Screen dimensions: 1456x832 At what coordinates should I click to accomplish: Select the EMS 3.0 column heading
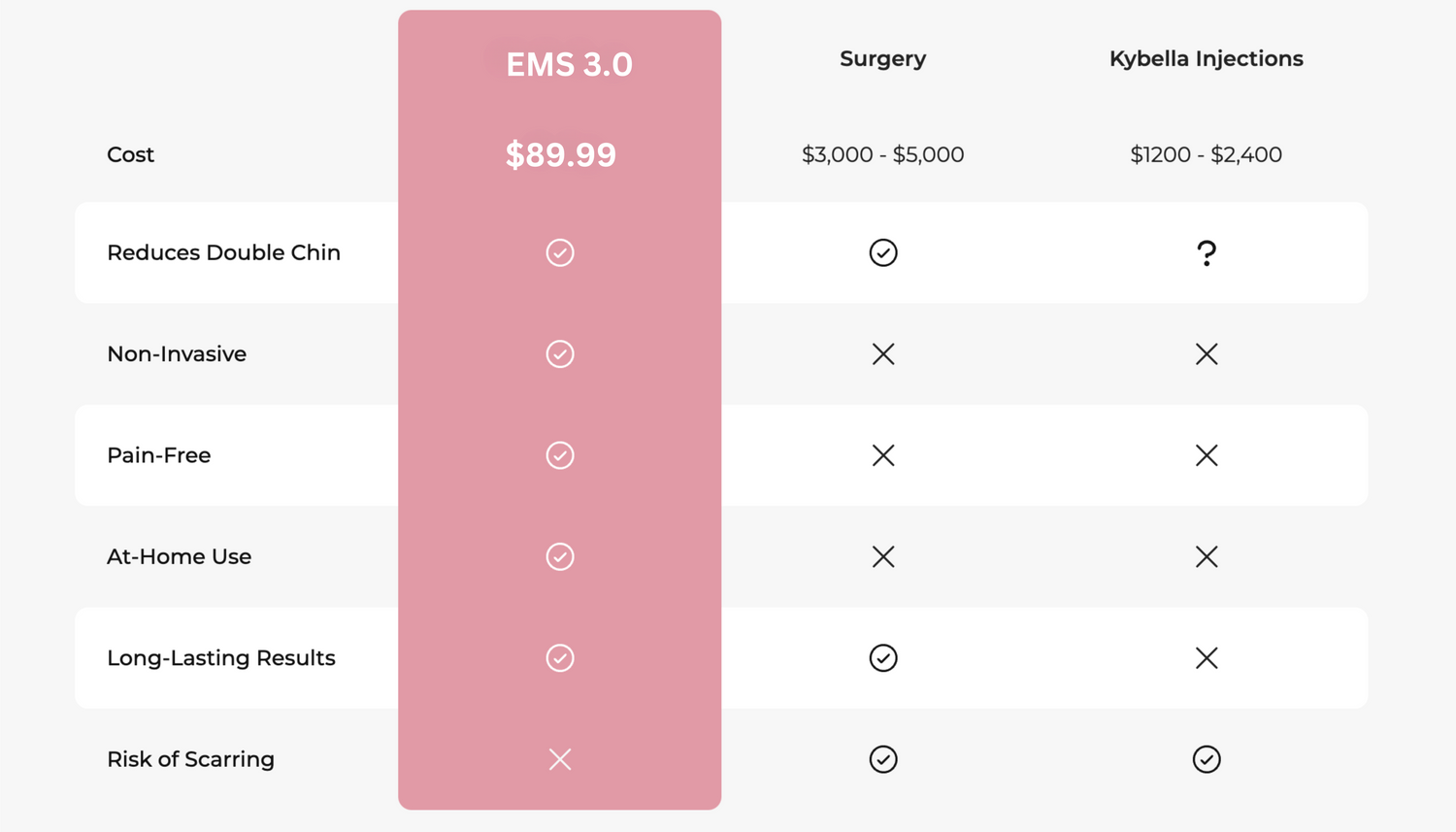(569, 64)
